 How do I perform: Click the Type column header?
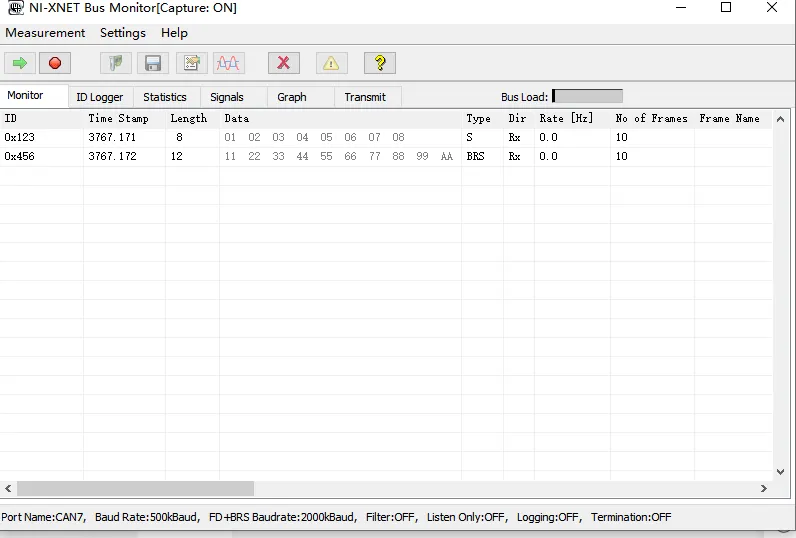(x=482, y=119)
